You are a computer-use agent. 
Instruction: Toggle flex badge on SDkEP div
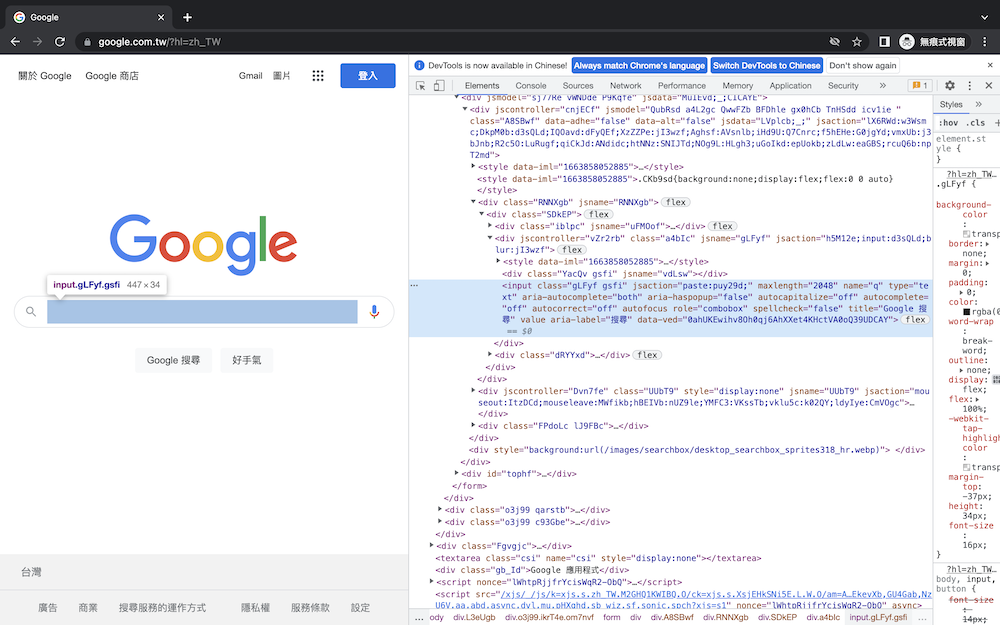click(599, 214)
